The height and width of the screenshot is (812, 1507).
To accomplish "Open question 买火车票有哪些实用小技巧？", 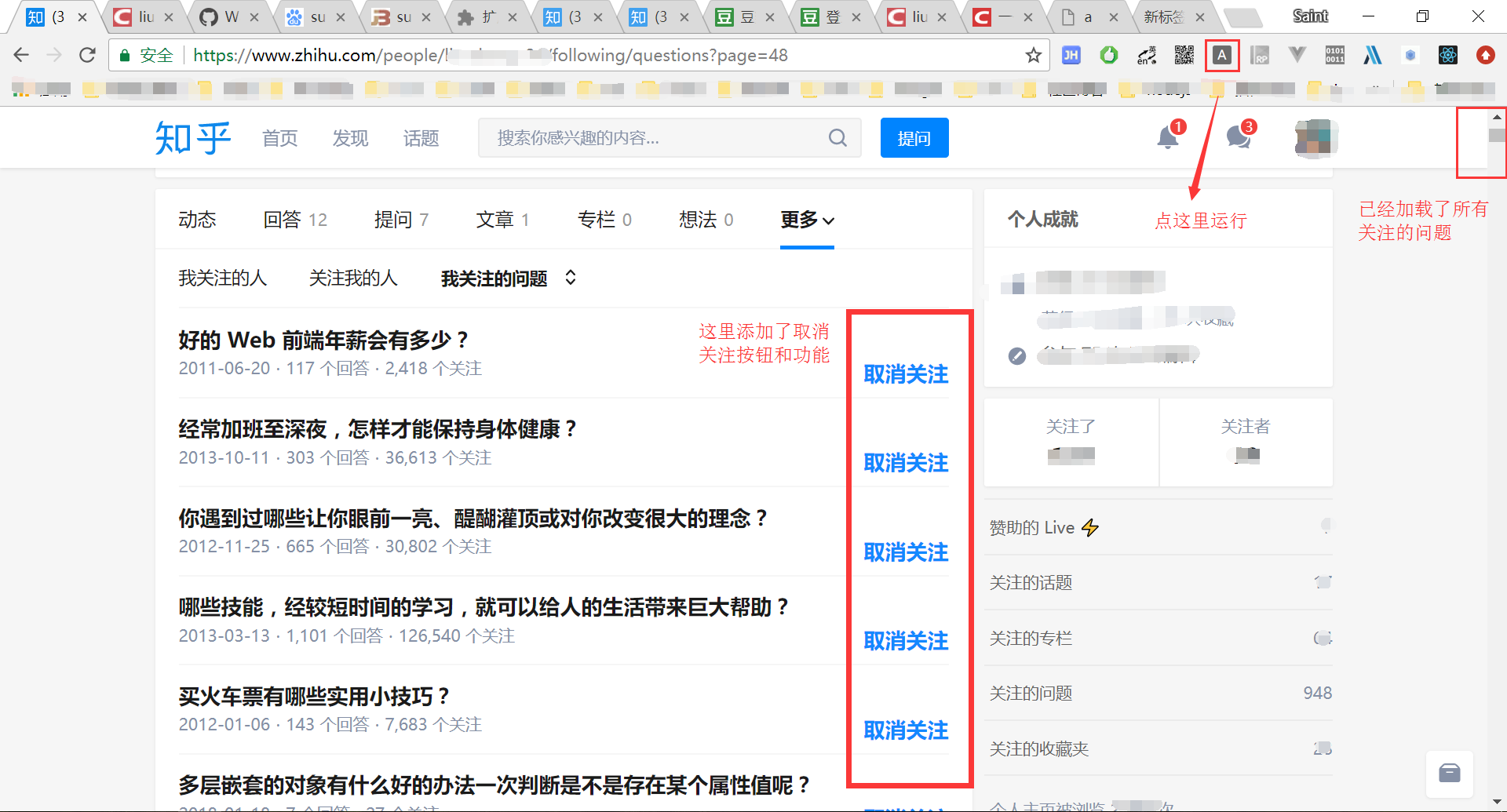I will click(314, 696).
